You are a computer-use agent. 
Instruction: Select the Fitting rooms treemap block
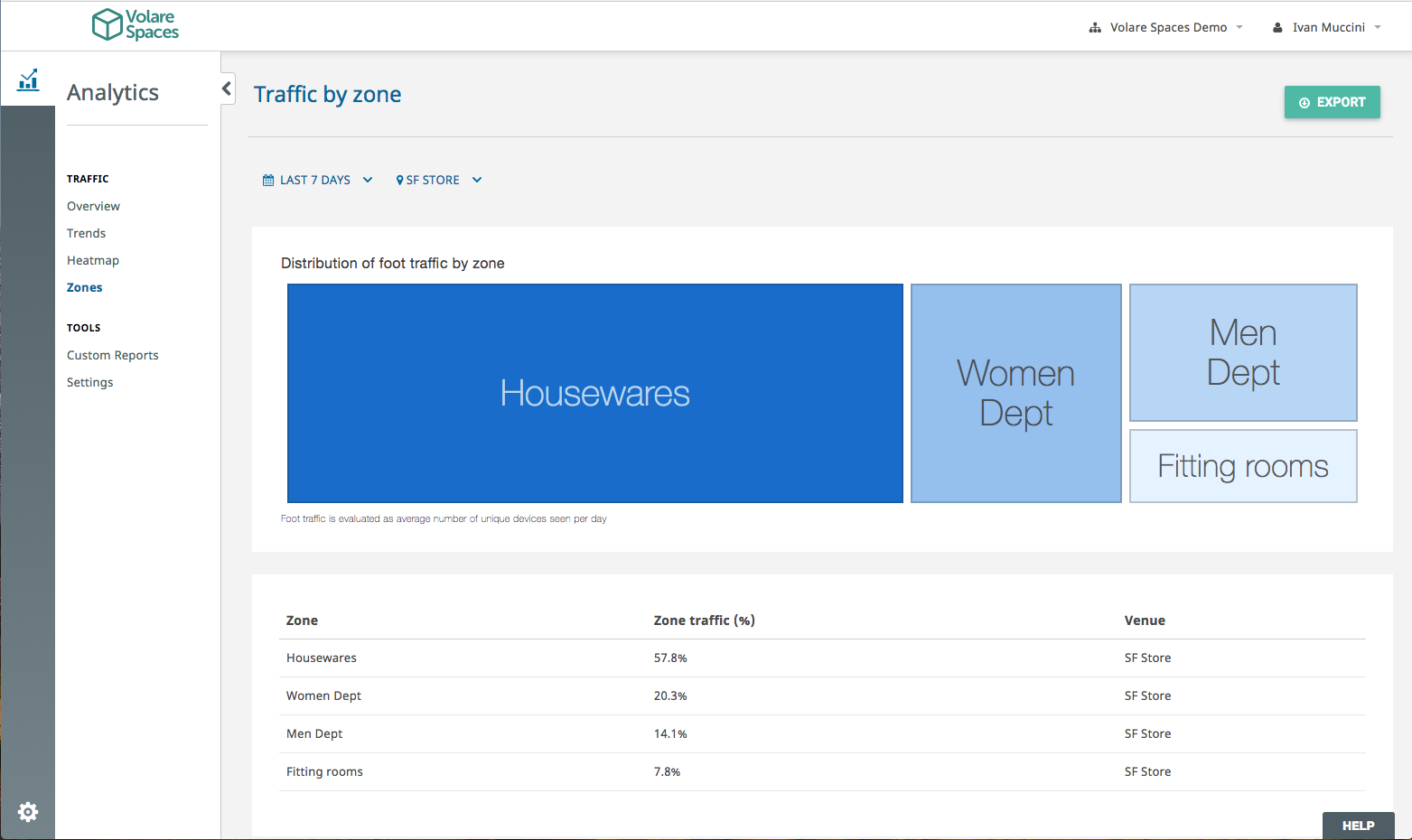(x=1243, y=466)
